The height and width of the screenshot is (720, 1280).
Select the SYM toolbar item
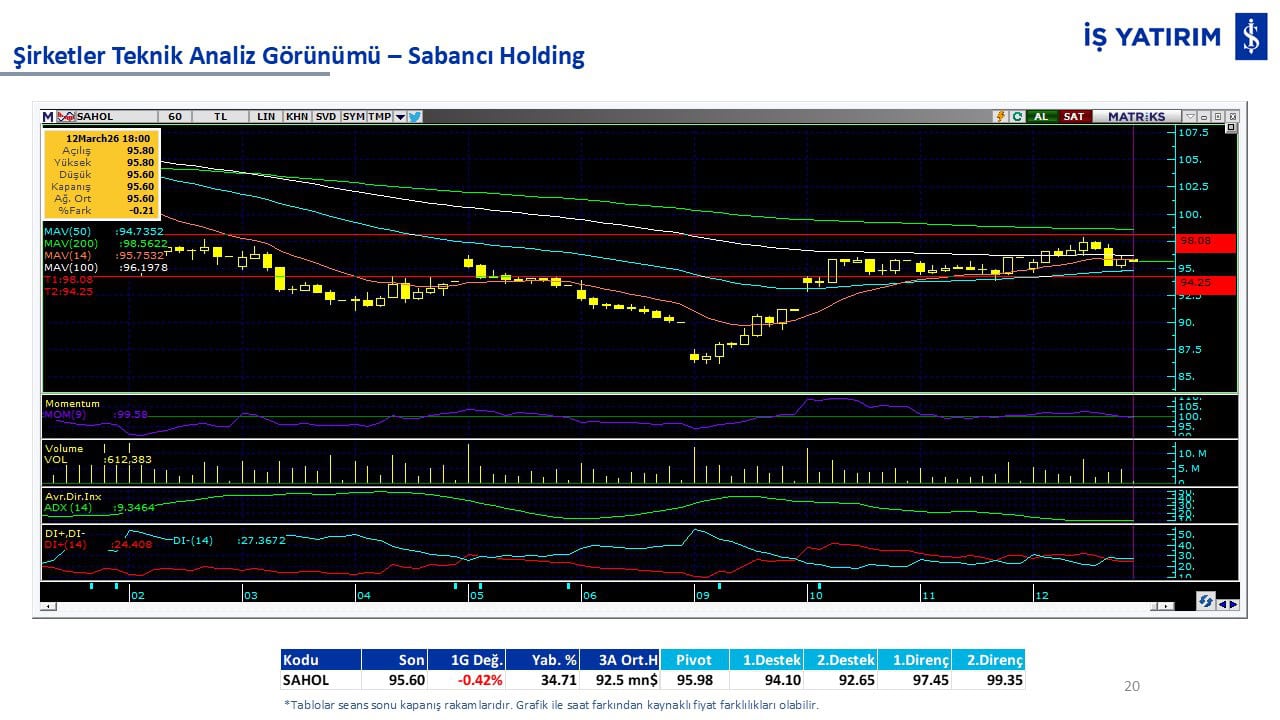pyautogui.click(x=353, y=116)
